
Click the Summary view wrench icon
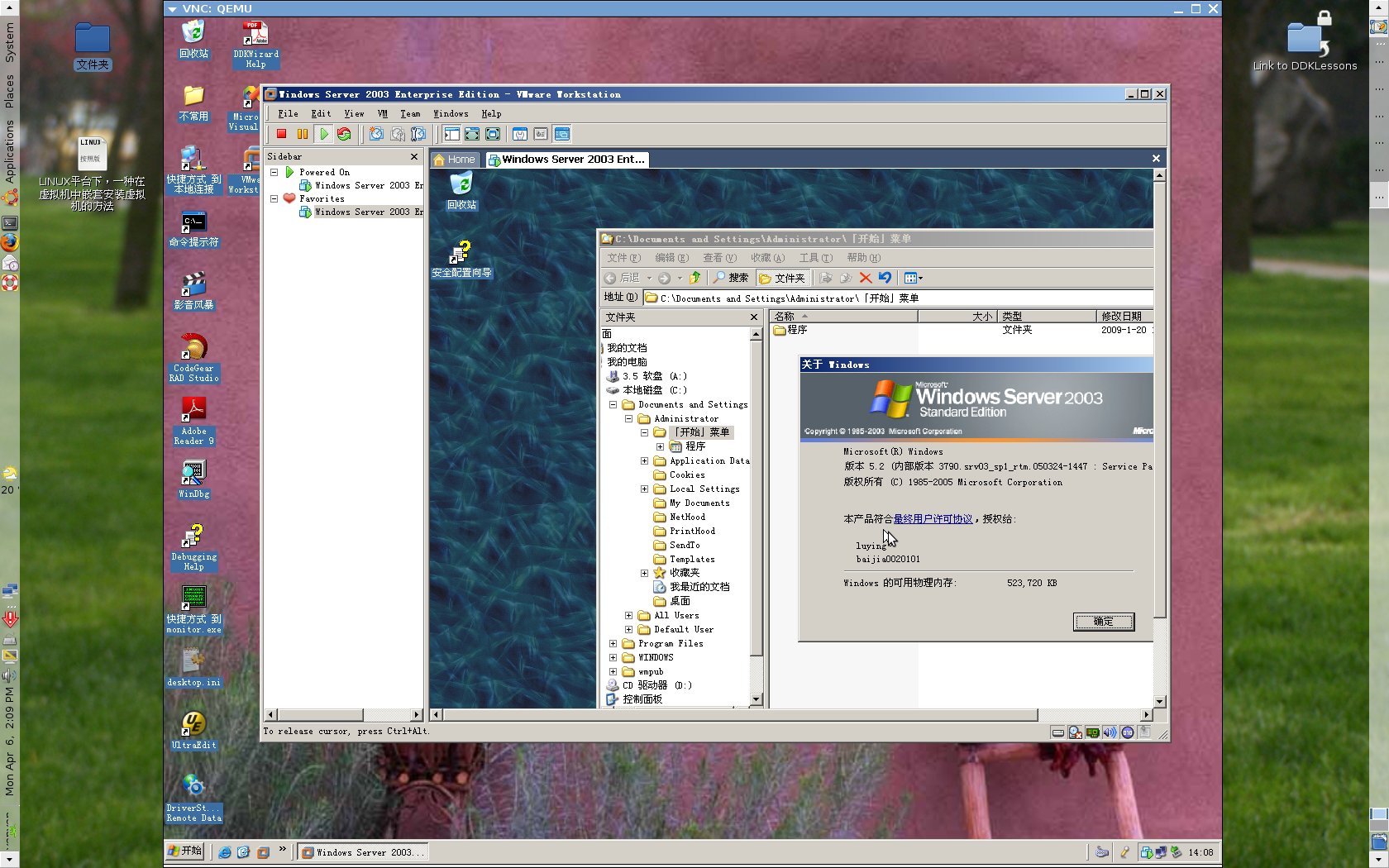coord(520,134)
